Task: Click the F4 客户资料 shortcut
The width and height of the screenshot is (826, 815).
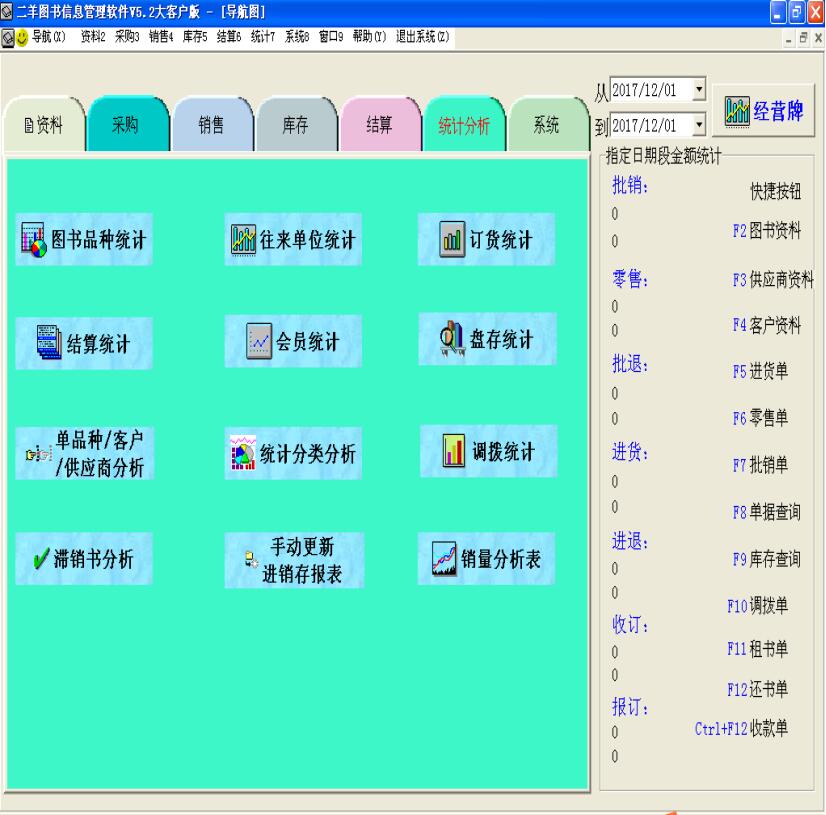Action: click(766, 325)
